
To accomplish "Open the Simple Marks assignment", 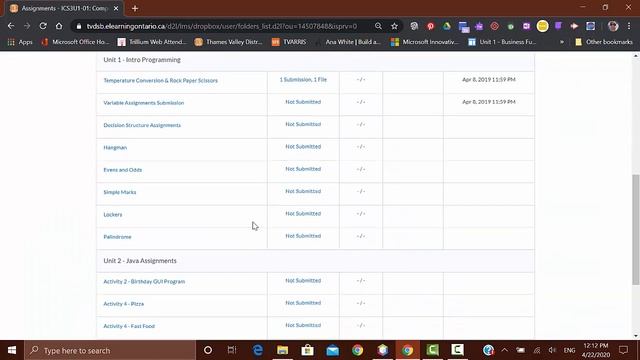I will (120, 192).
